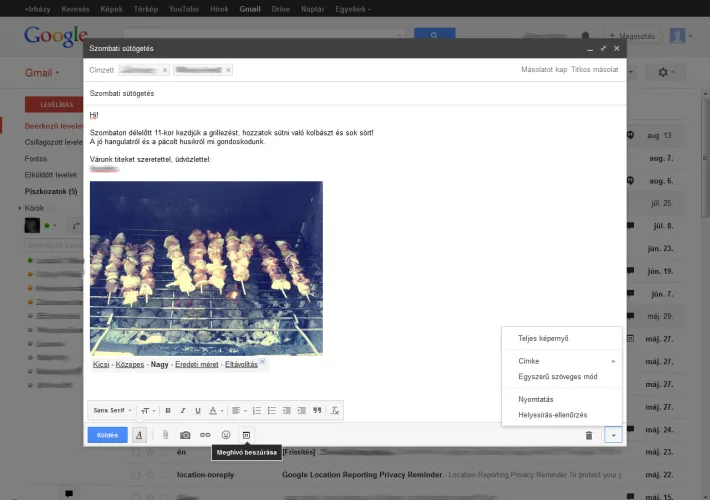Open the Fontos folder
This screenshot has width=710, height=500.
pos(36,159)
